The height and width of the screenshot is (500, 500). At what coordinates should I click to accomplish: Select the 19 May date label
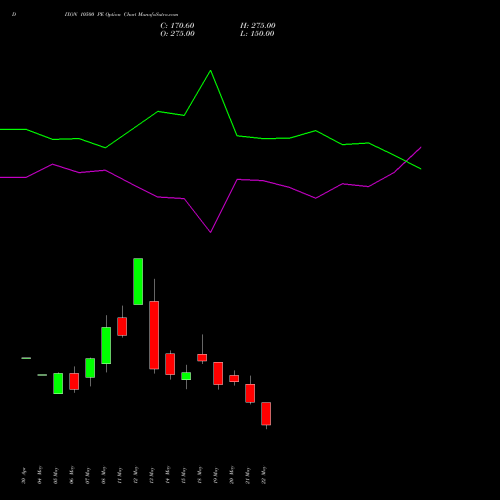point(216,475)
